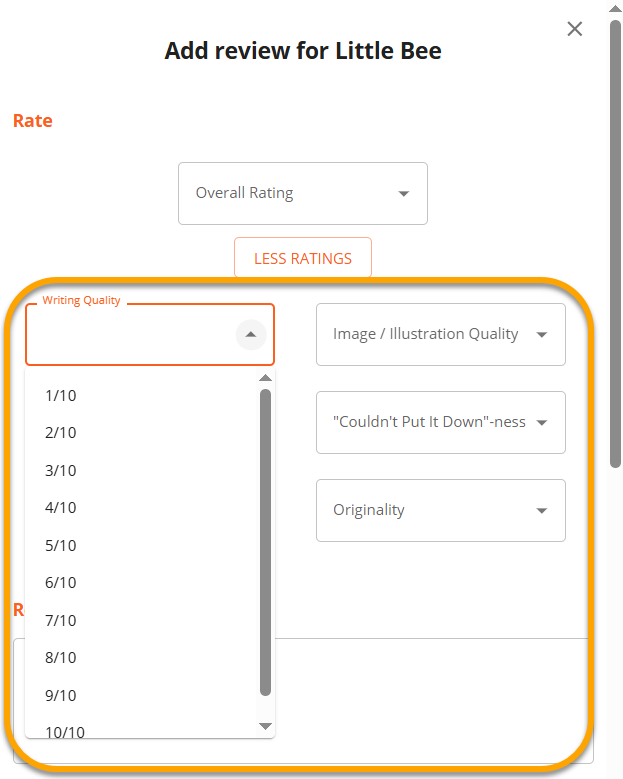Viewport: 623px width, 779px height.
Task: Click the list scrollbar up arrow
Action: (265, 378)
